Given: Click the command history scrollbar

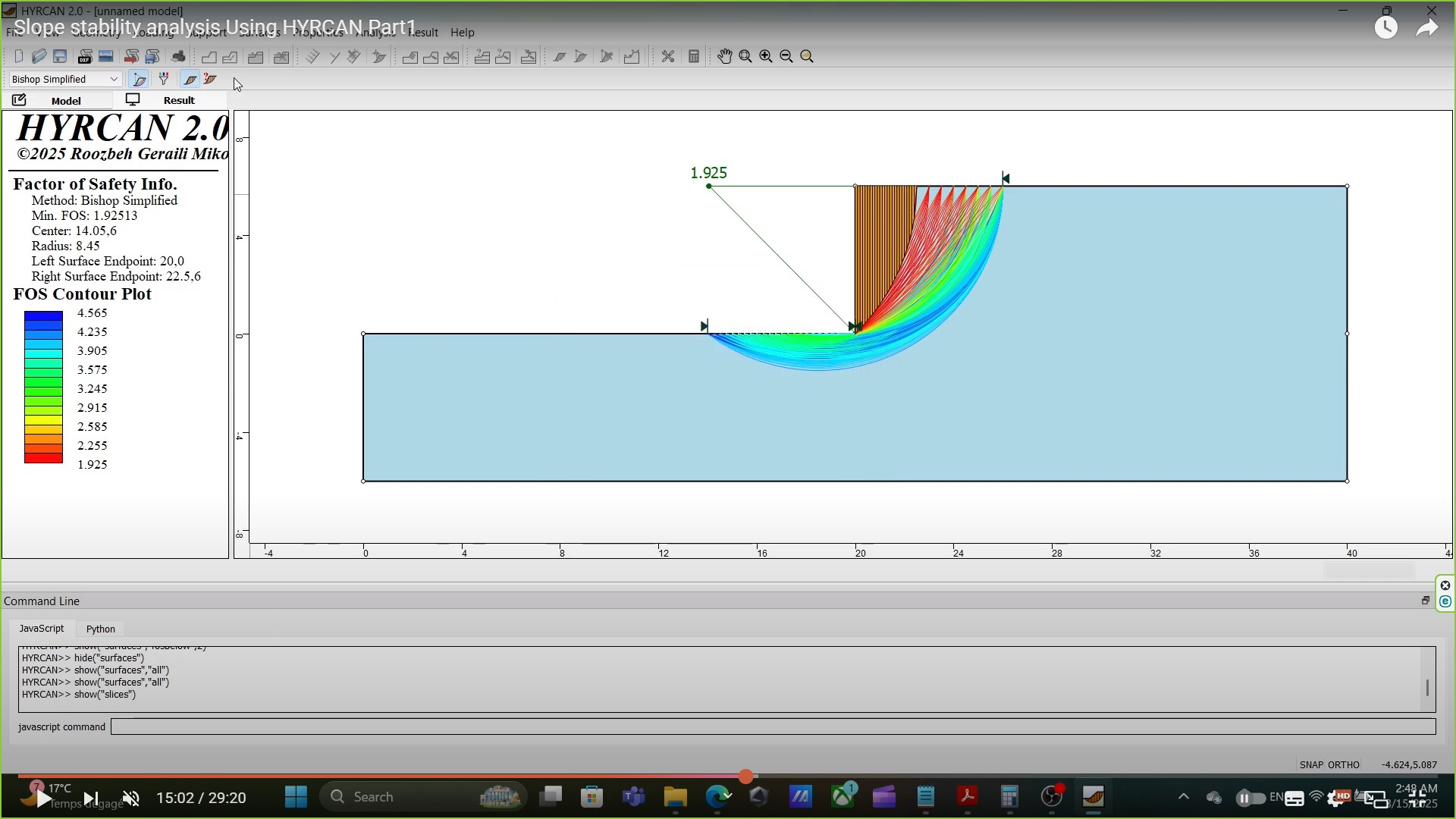Looking at the screenshot, I should pyautogui.click(x=1427, y=687).
